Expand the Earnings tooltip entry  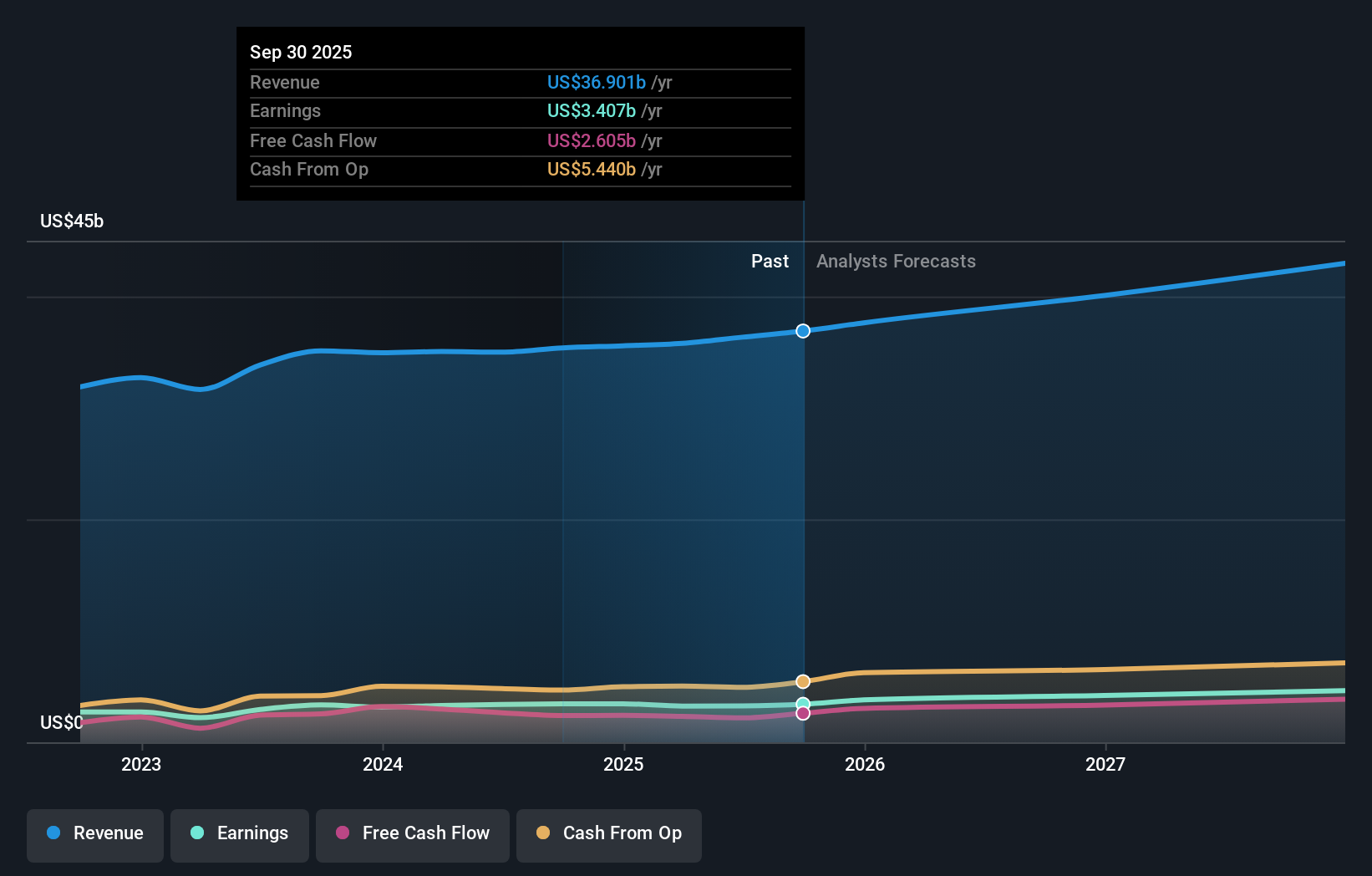(520, 111)
